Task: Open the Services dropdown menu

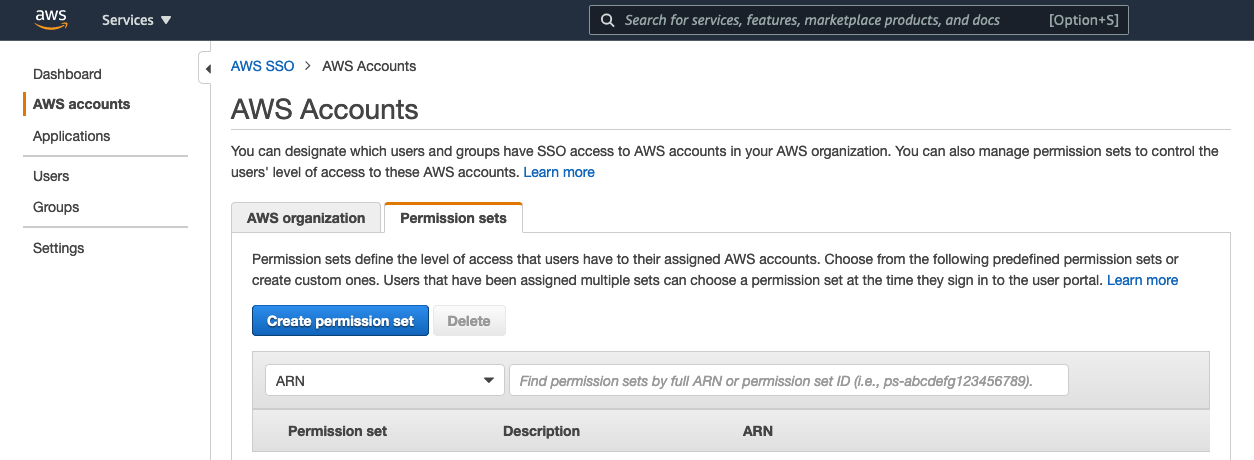Action: (136, 20)
